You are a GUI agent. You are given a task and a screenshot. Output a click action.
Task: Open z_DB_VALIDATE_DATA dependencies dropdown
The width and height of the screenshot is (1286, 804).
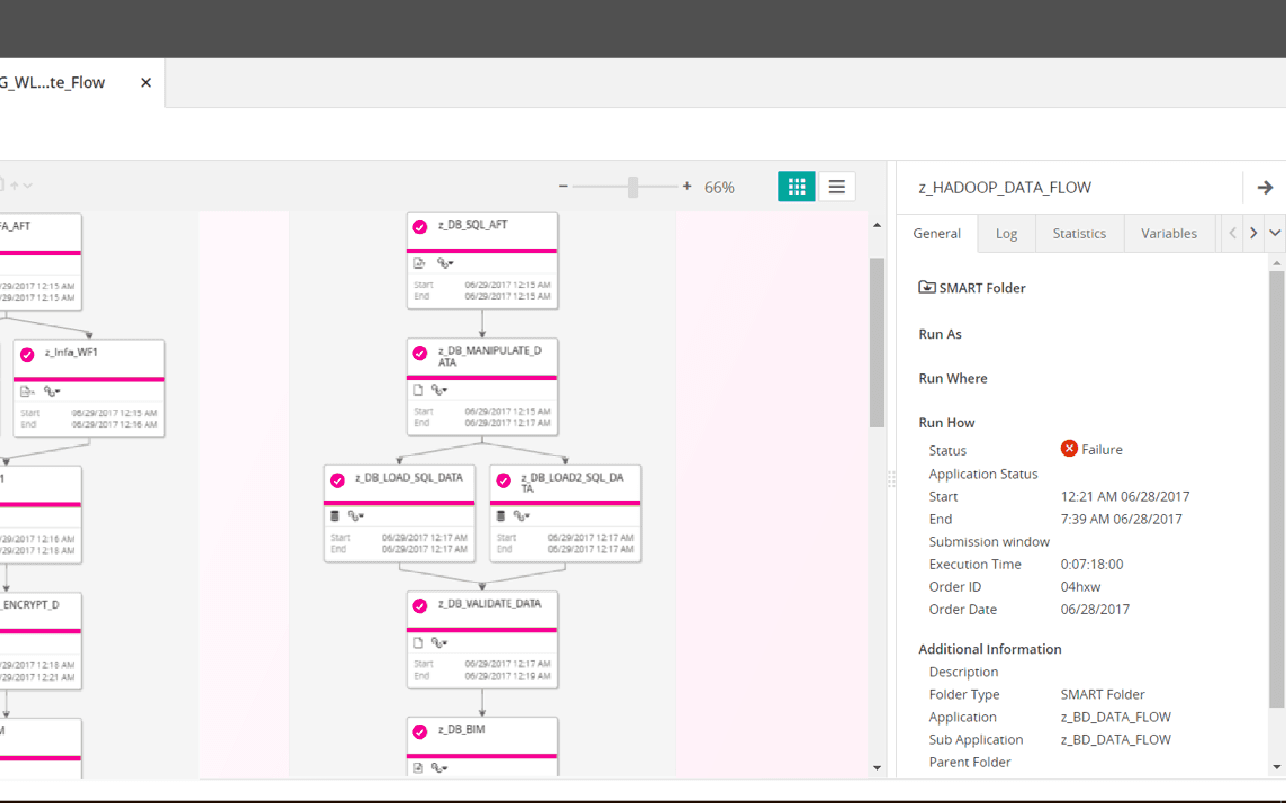[x=439, y=642]
